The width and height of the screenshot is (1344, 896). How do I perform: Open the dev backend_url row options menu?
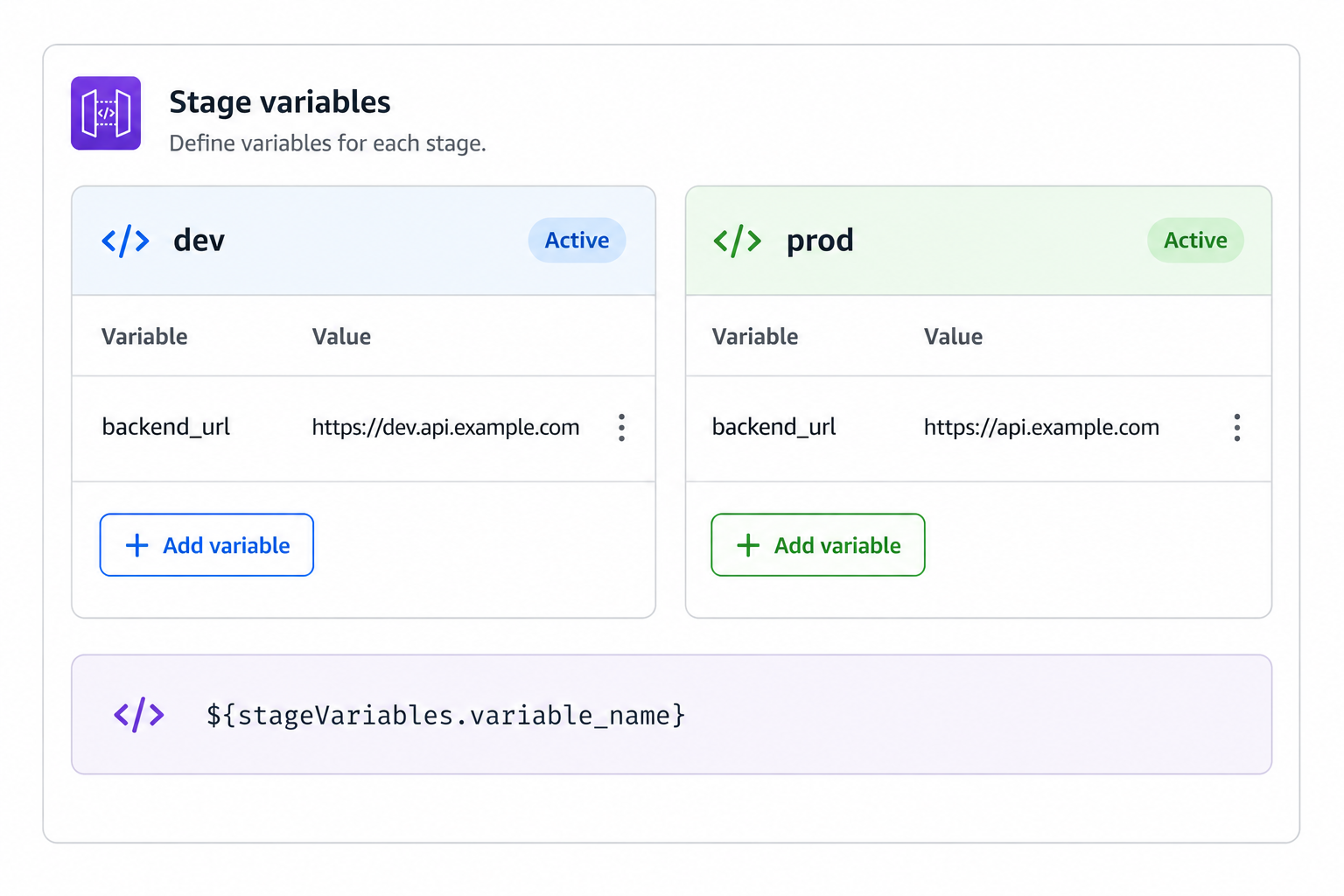pyautogui.click(x=621, y=428)
